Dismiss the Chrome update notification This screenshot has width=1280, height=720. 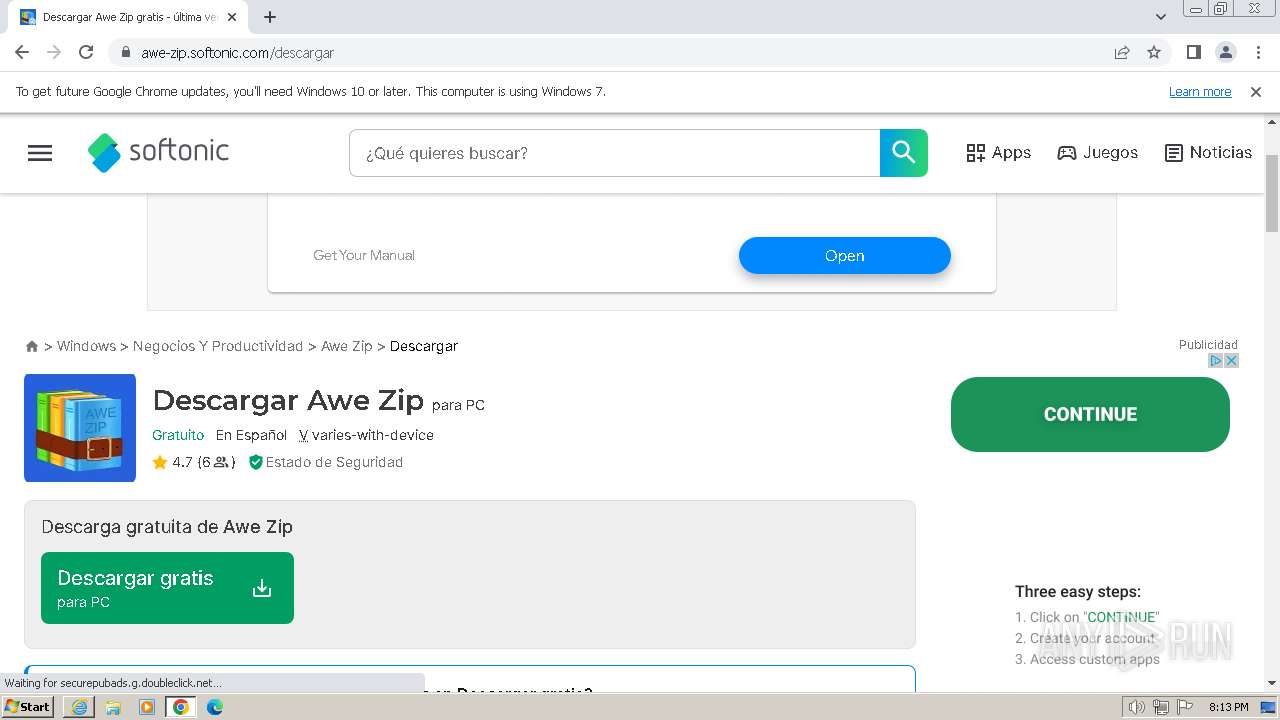click(x=1256, y=91)
